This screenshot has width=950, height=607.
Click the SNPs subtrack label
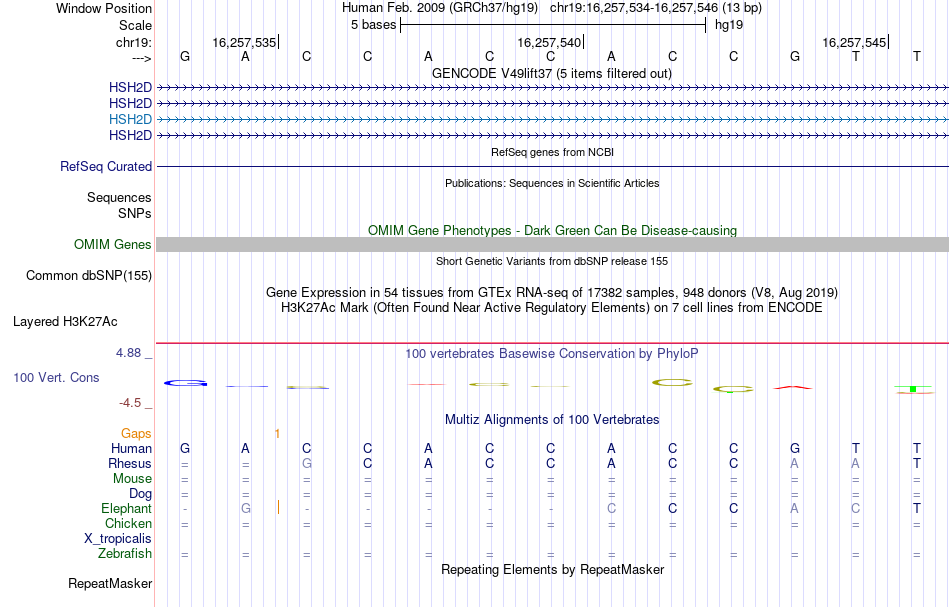click(x=135, y=213)
